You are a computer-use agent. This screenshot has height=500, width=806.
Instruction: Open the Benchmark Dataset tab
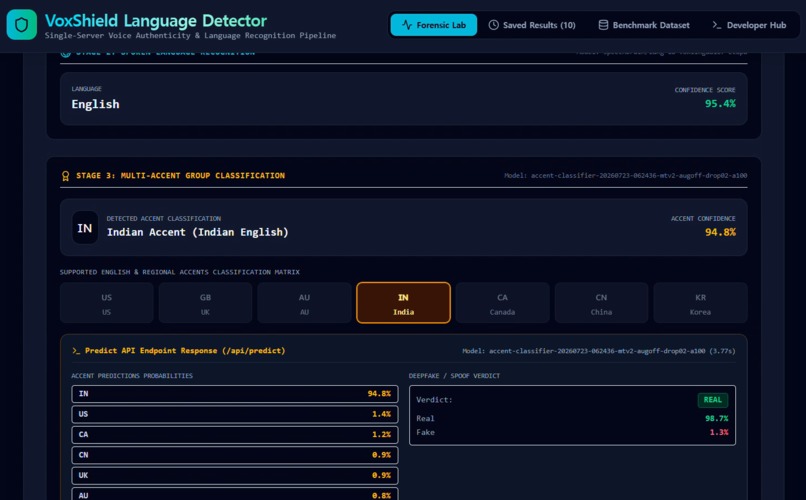point(644,25)
